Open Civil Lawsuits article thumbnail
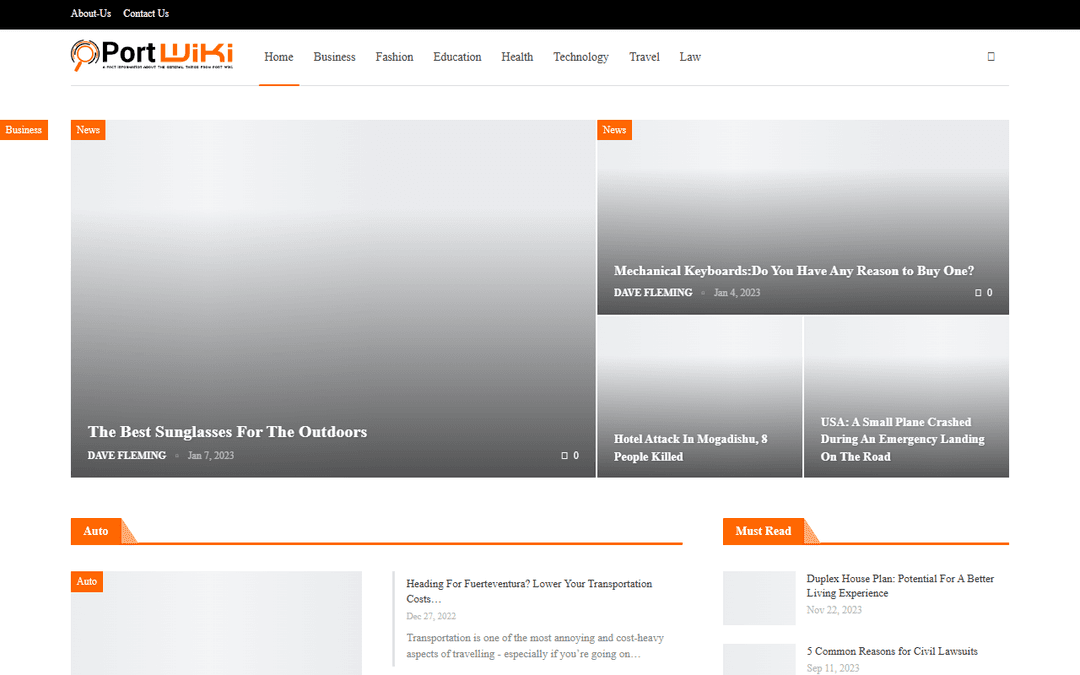The image size is (1080, 675). pos(759,660)
